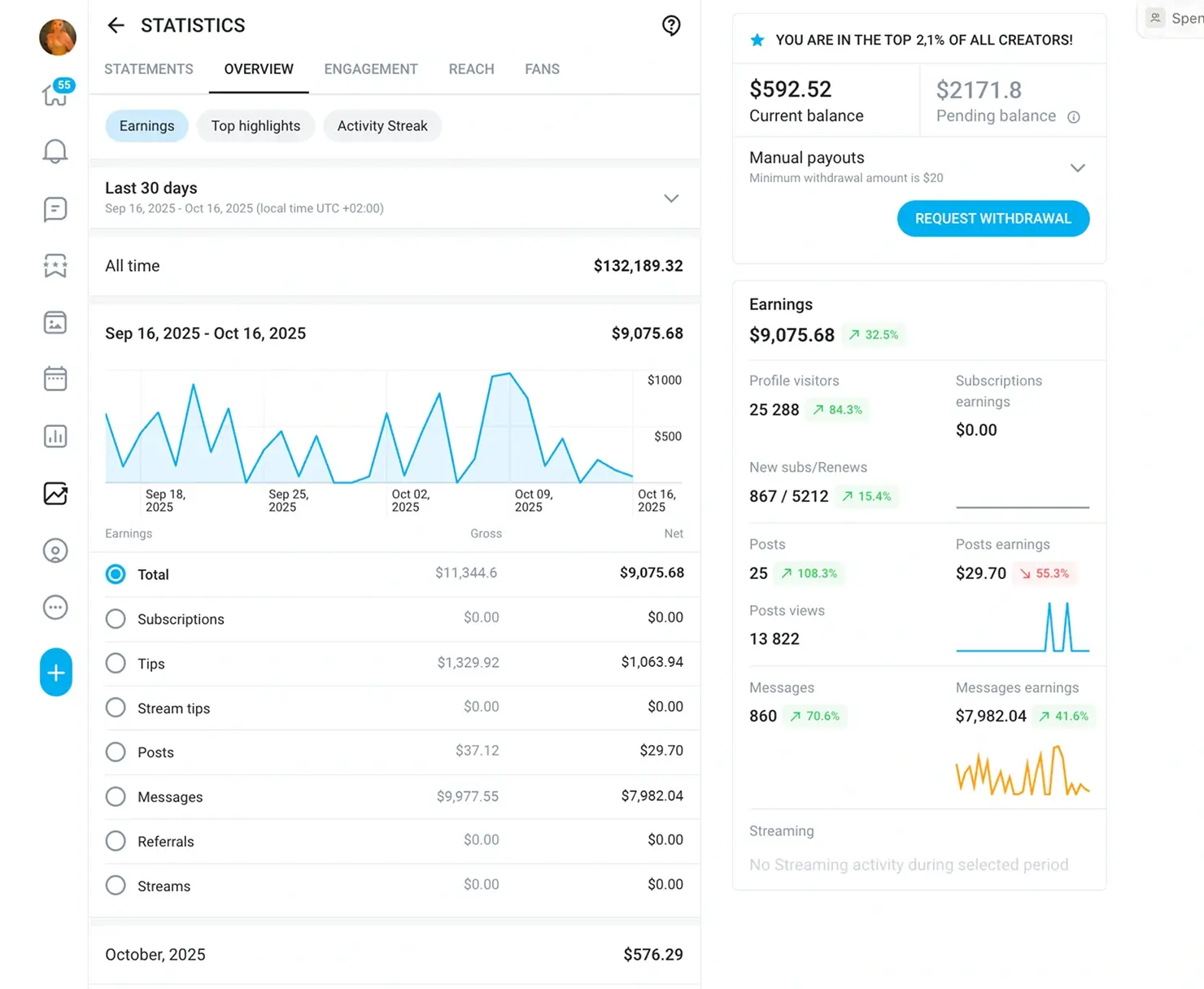
Task: Switch to the ENGAGEMENT tab
Action: point(371,69)
